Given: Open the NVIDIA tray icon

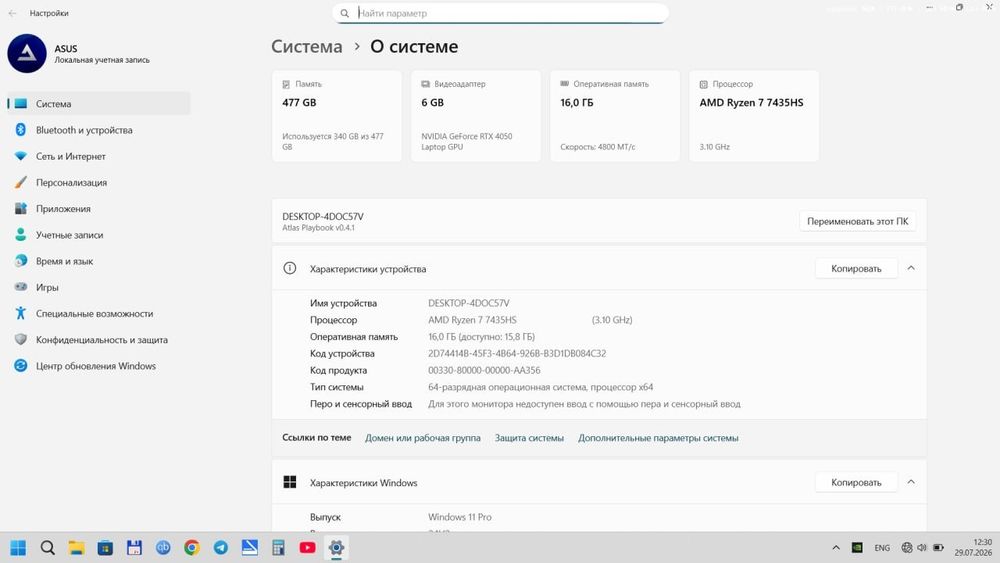Looking at the screenshot, I should (x=857, y=548).
